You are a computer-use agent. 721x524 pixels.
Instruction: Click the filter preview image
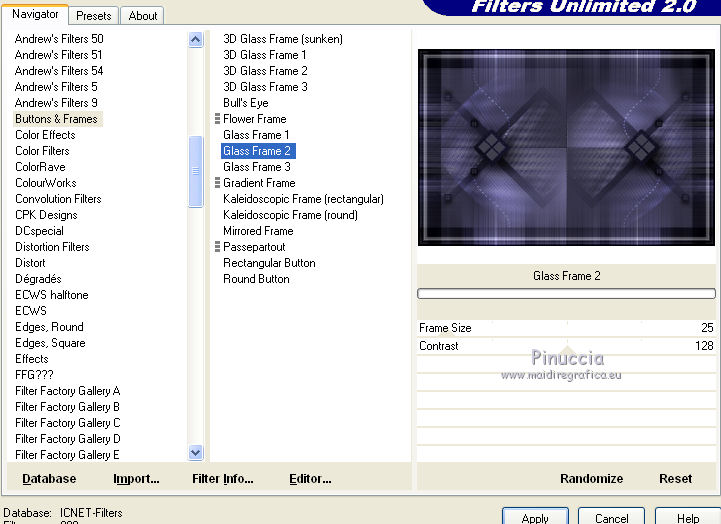566,148
